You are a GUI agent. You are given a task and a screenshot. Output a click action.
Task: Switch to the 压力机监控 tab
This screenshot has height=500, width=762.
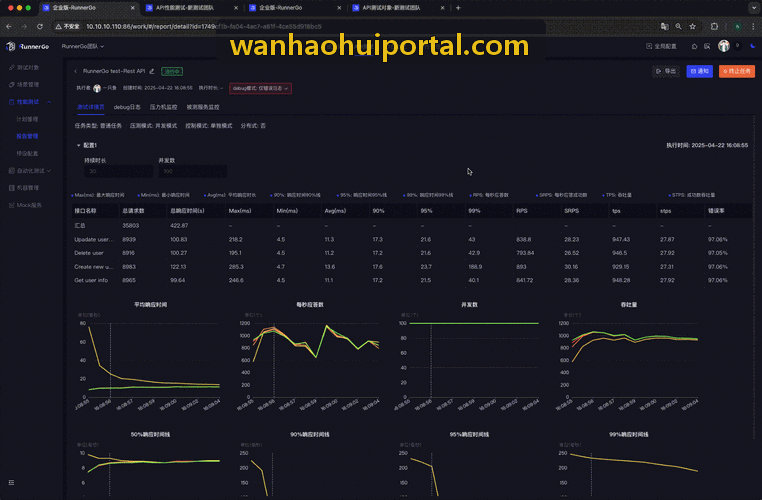click(163, 107)
